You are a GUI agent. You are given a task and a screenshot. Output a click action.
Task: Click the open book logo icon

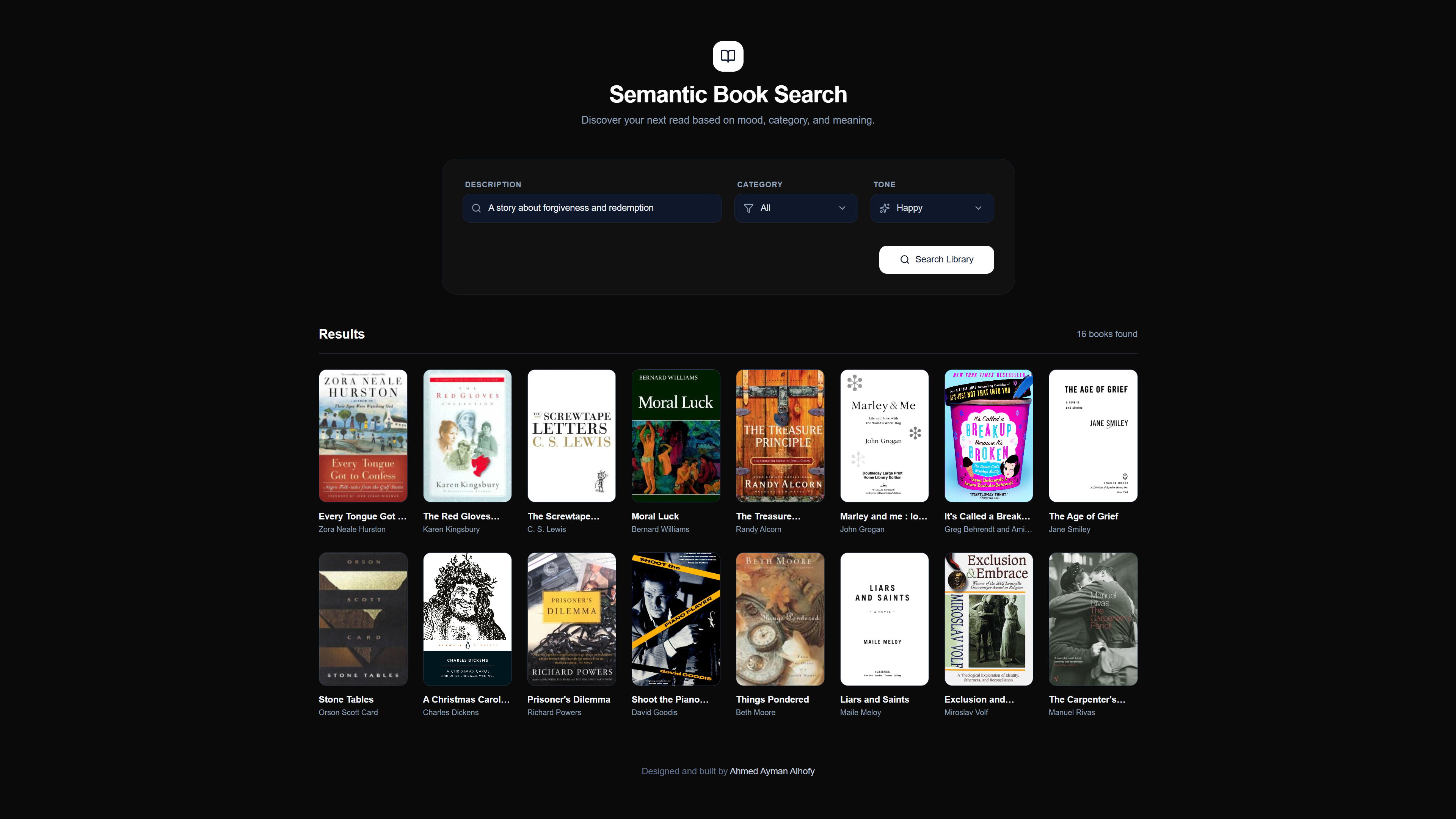(728, 56)
